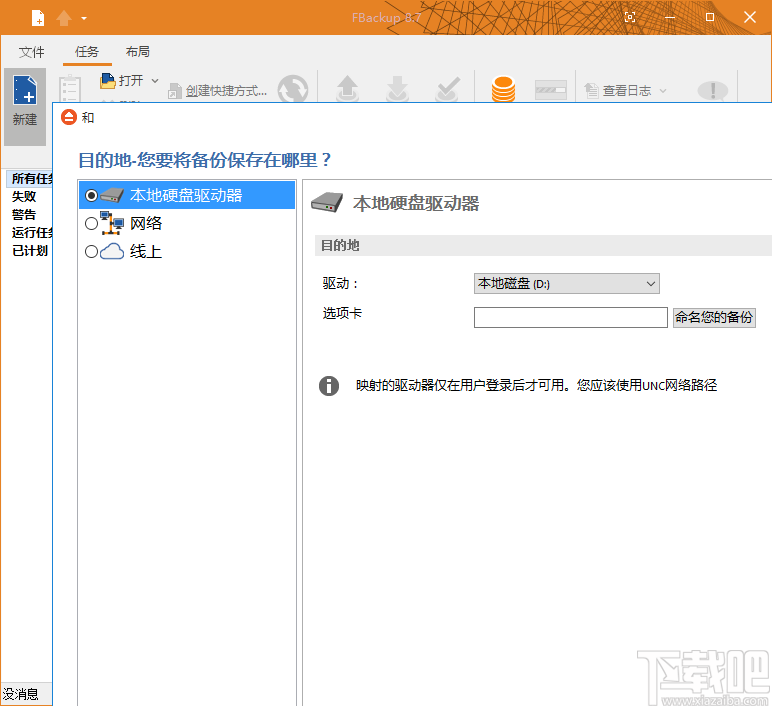Click the Restore down-arrow icon
772x706 pixels.
(x=397, y=89)
